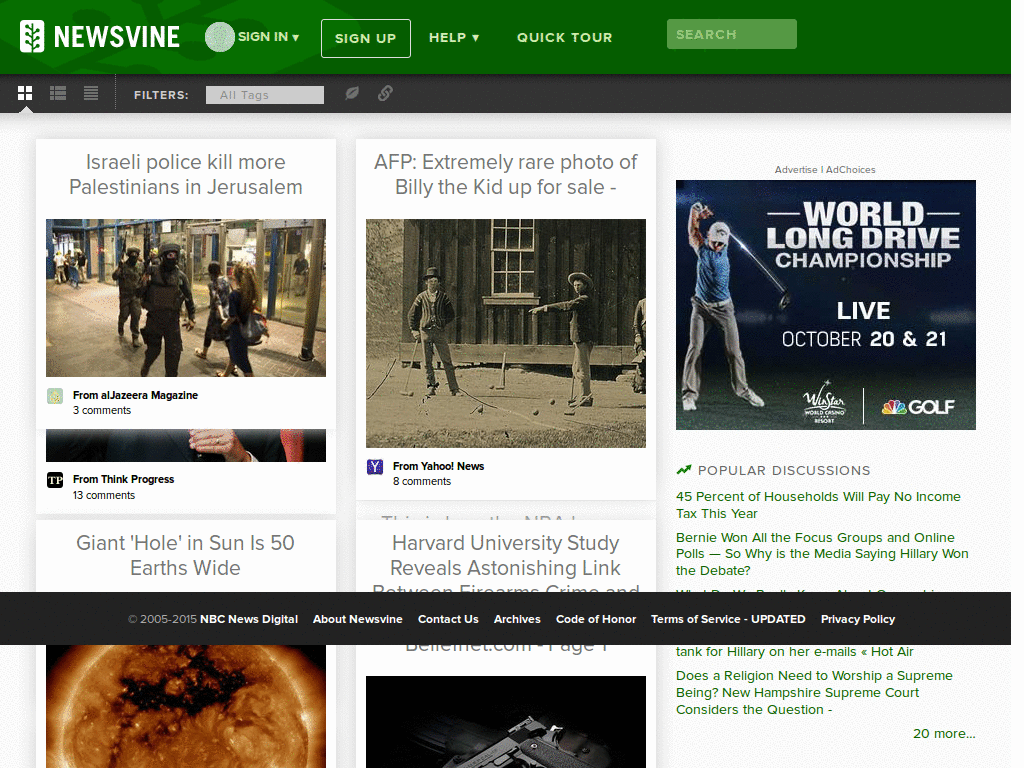Open Privacy Policy footer link

[x=857, y=619]
